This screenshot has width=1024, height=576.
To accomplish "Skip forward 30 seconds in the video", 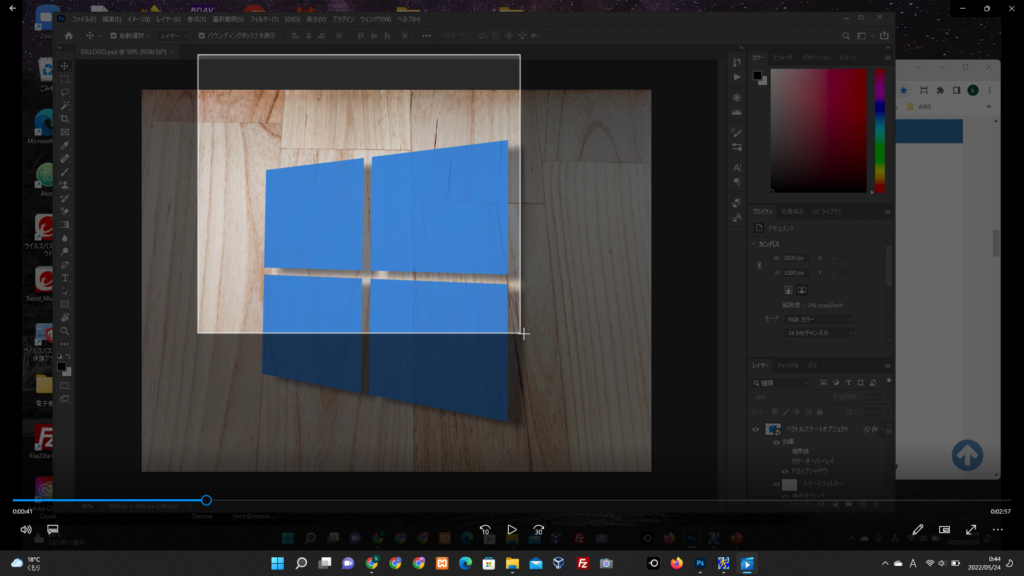I will pyautogui.click(x=539, y=530).
